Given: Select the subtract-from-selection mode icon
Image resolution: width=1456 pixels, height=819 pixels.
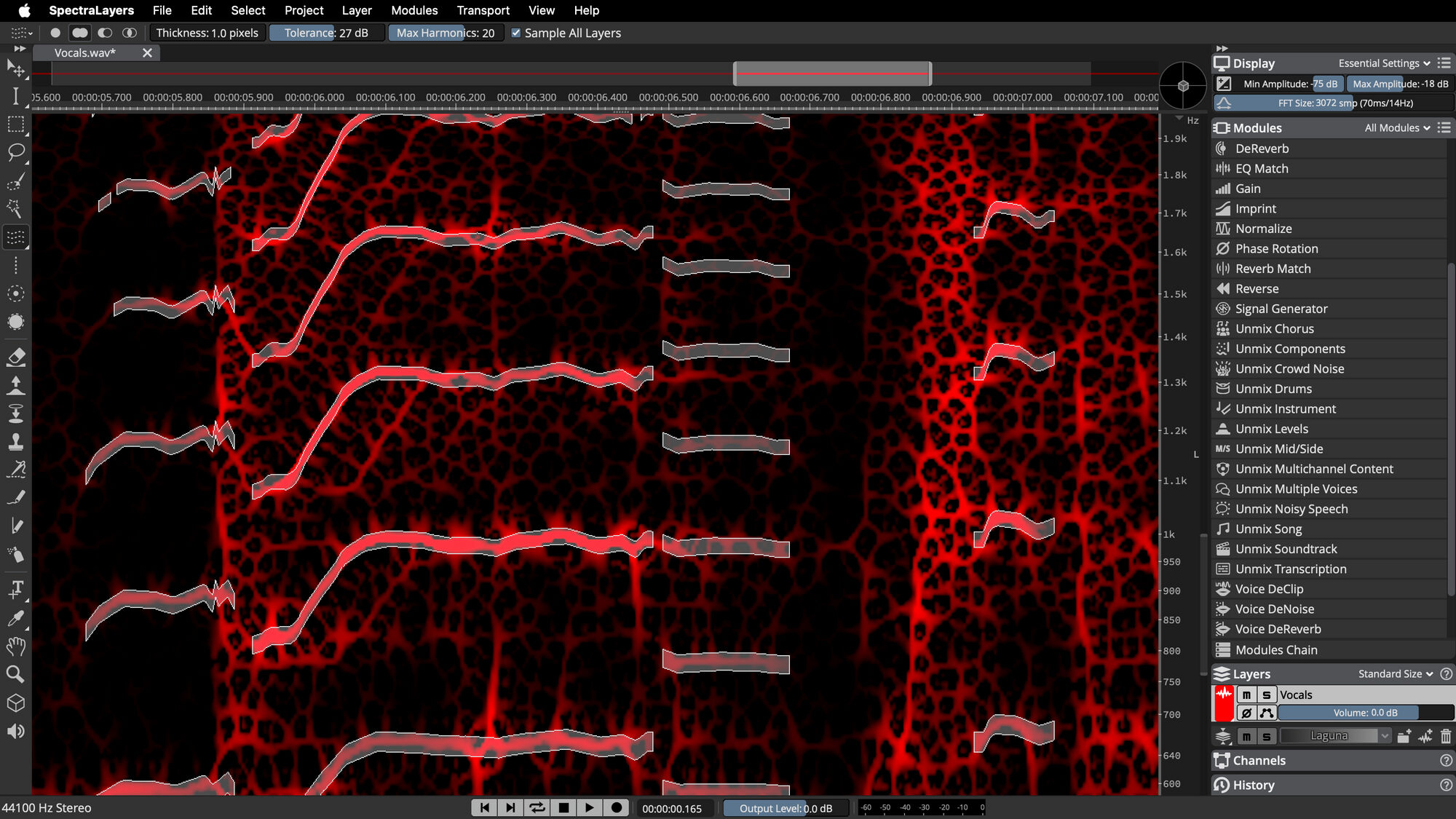Looking at the screenshot, I should pyautogui.click(x=105, y=33).
